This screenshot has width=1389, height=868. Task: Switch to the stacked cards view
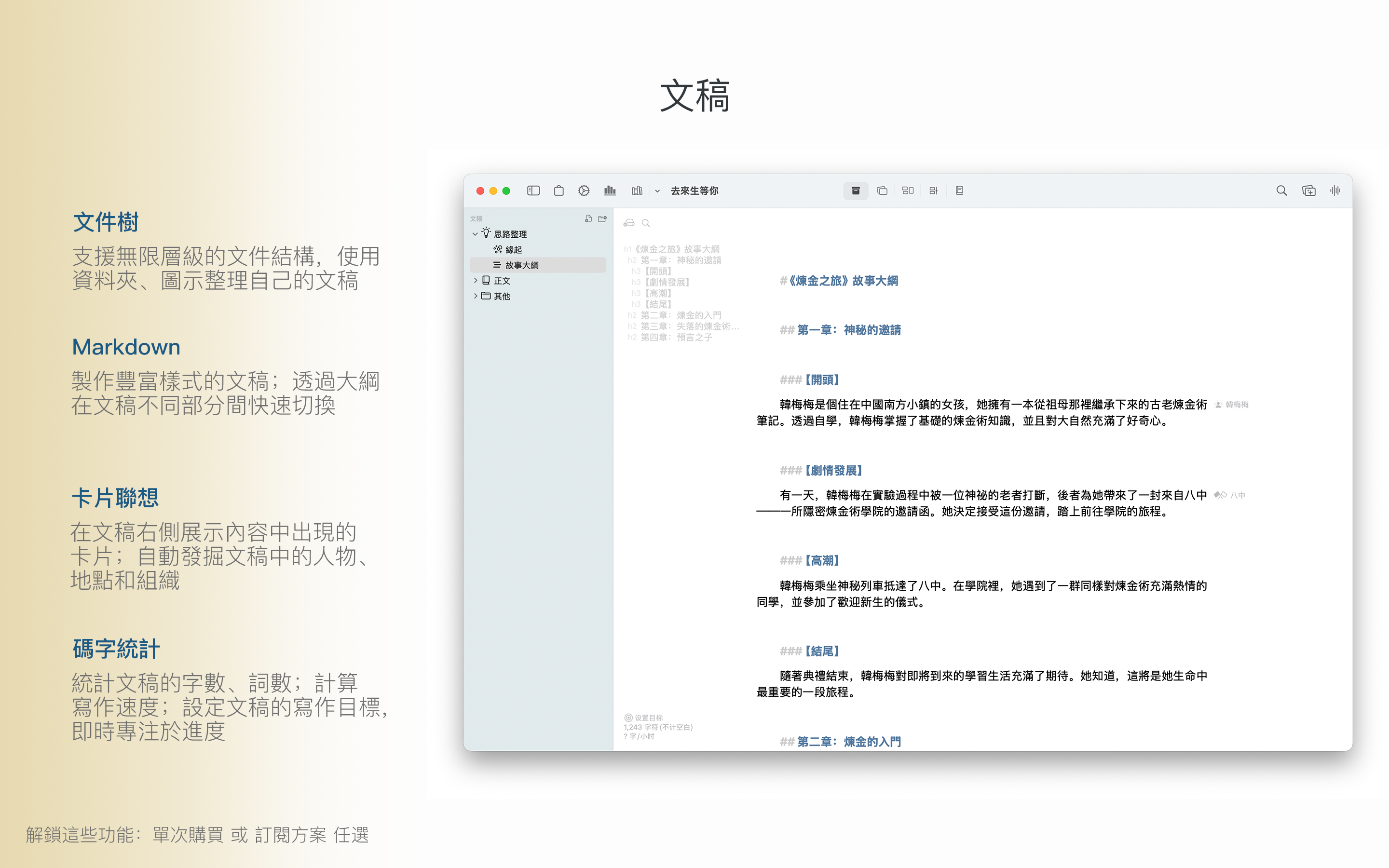click(882, 190)
